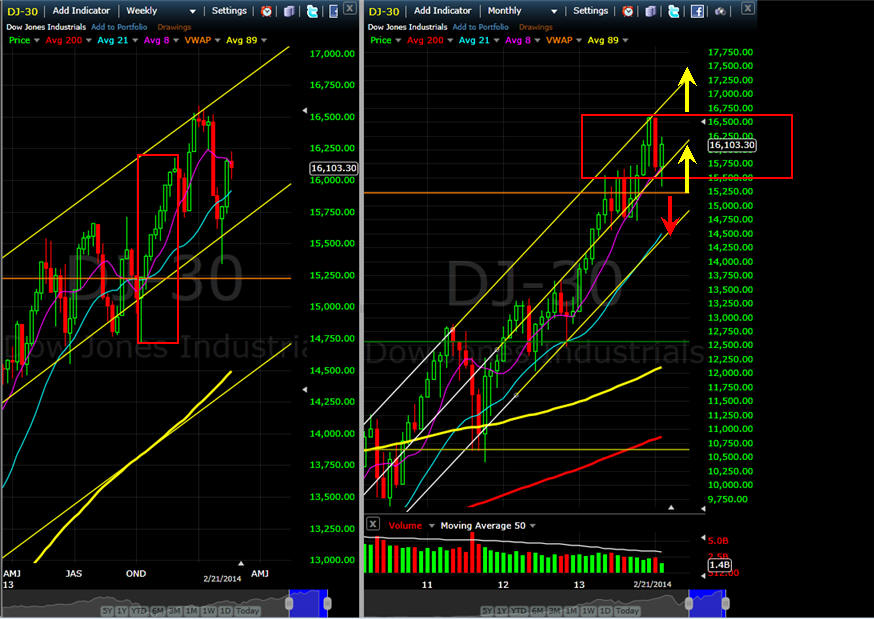This screenshot has height=619, width=874.
Task: Expand Avg 21 options in Monthly chart
Action: tap(498, 40)
